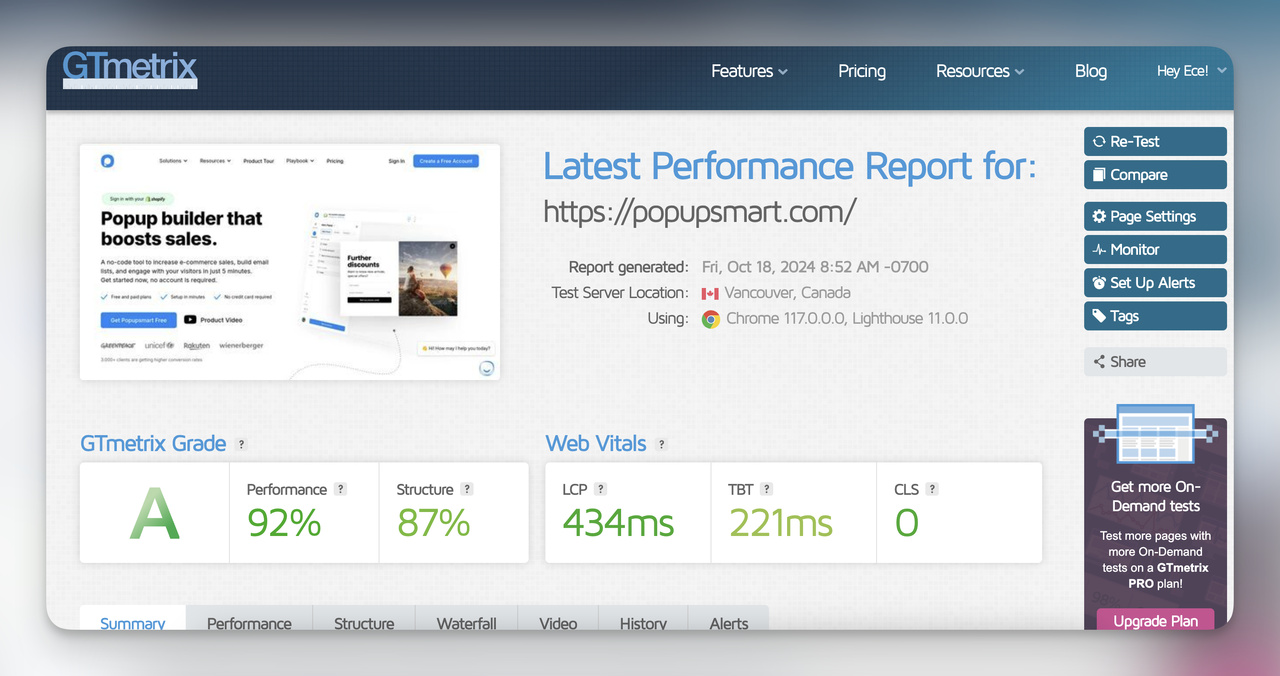This screenshot has width=1280, height=676.
Task: Click Chrome 117.0.0.0, Lighthouse 11.0.0 text
Action: [847, 319]
